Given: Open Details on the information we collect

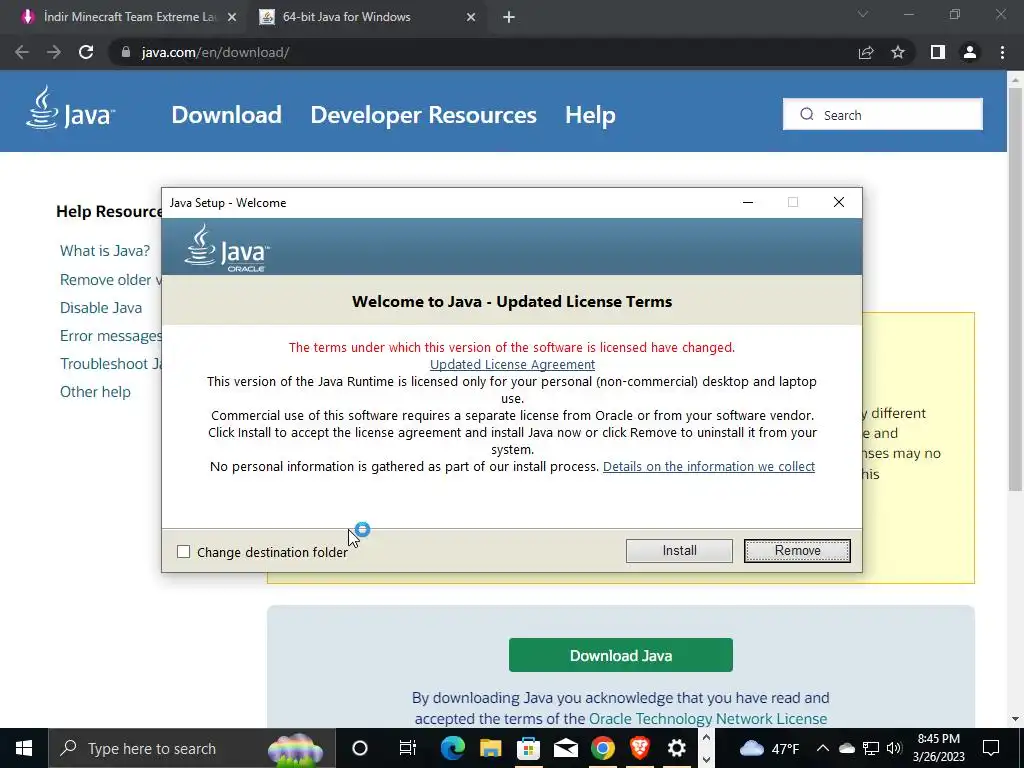Looking at the screenshot, I should point(709,466).
